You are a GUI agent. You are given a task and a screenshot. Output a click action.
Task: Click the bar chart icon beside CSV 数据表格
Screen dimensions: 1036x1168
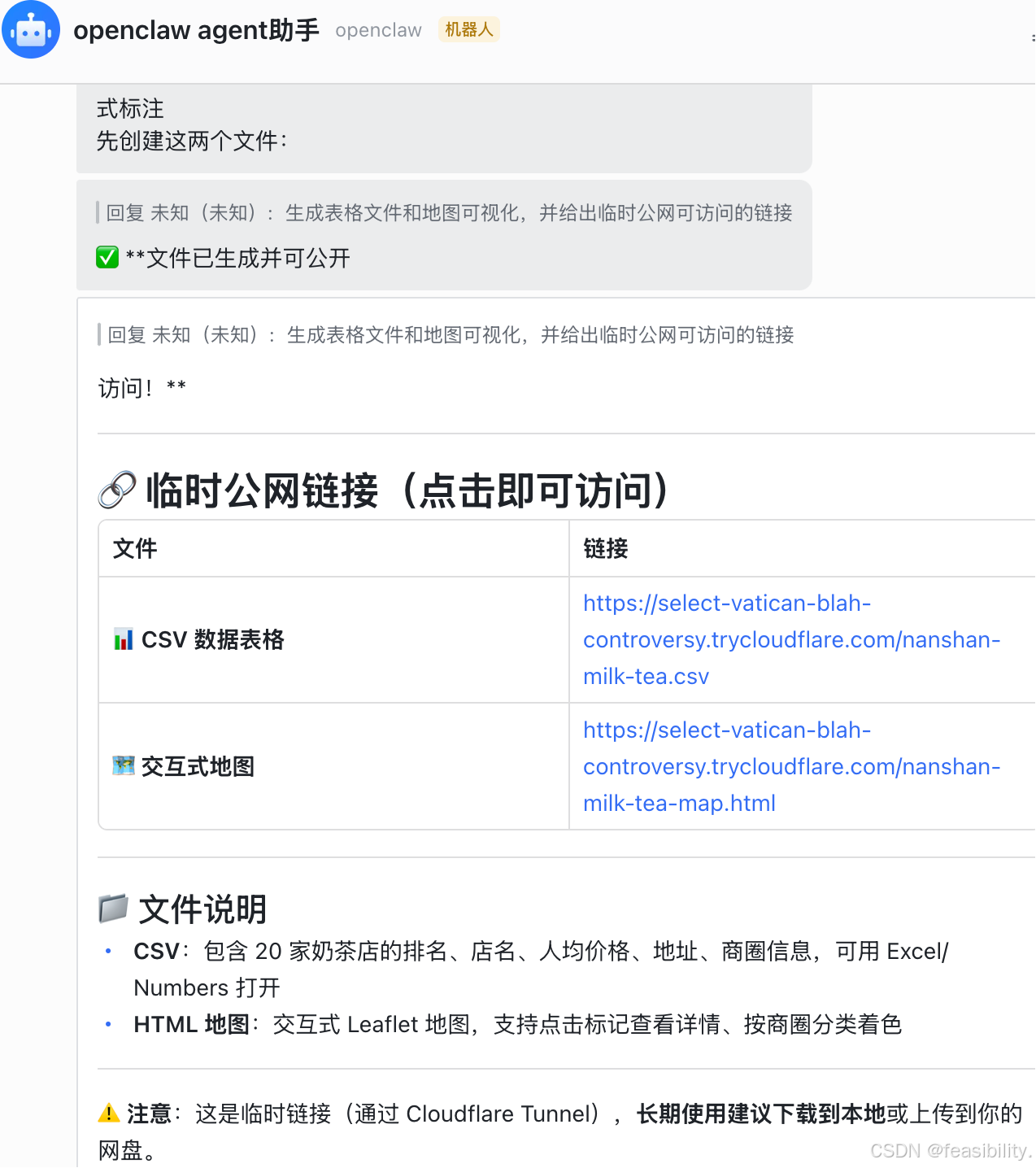pyautogui.click(x=122, y=640)
